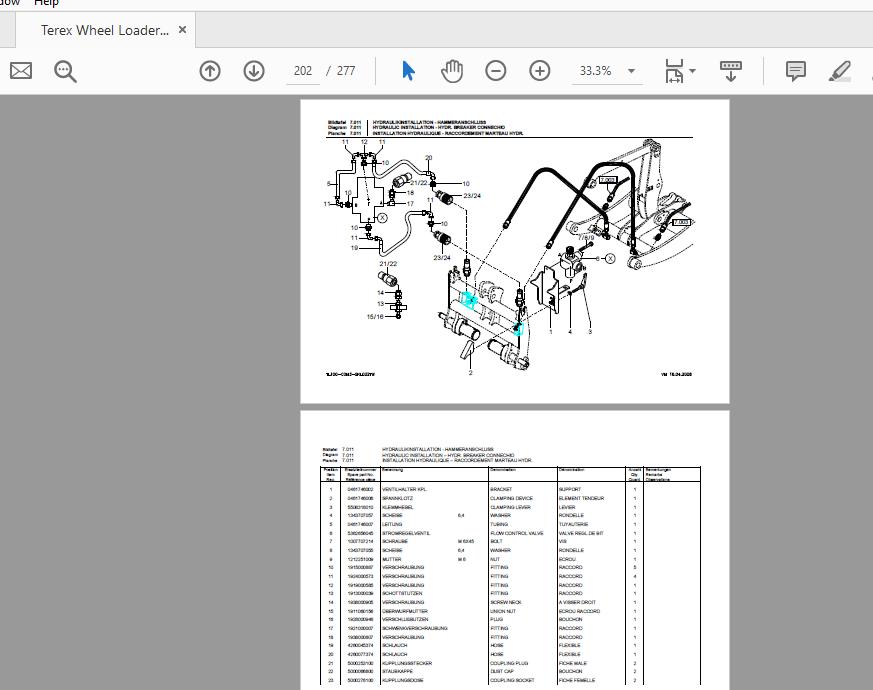This screenshot has height=690, width=873.
Task: Select the Hand tool for panning
Action: 452,71
